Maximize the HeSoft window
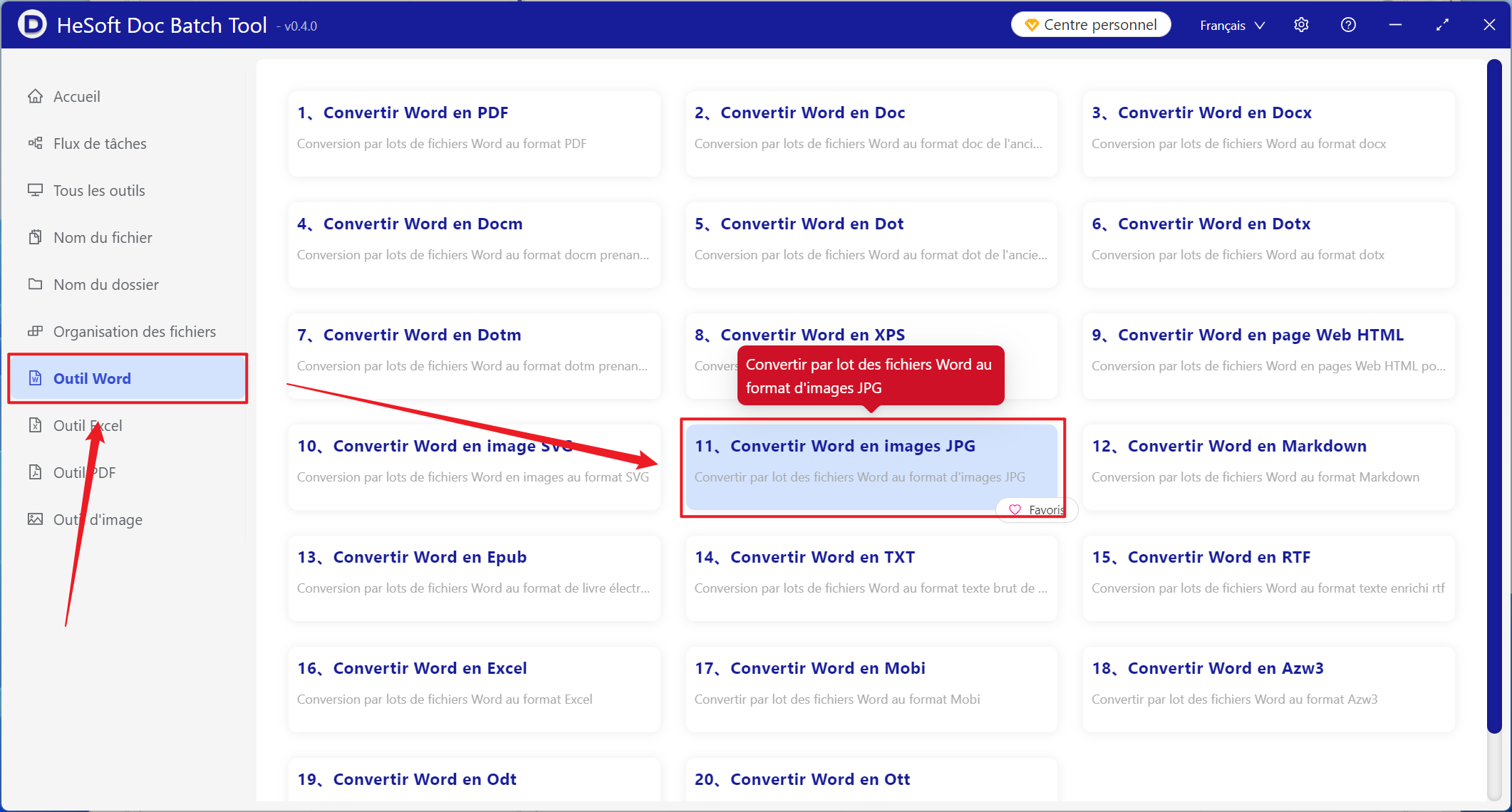The image size is (1512, 812). [x=1442, y=25]
